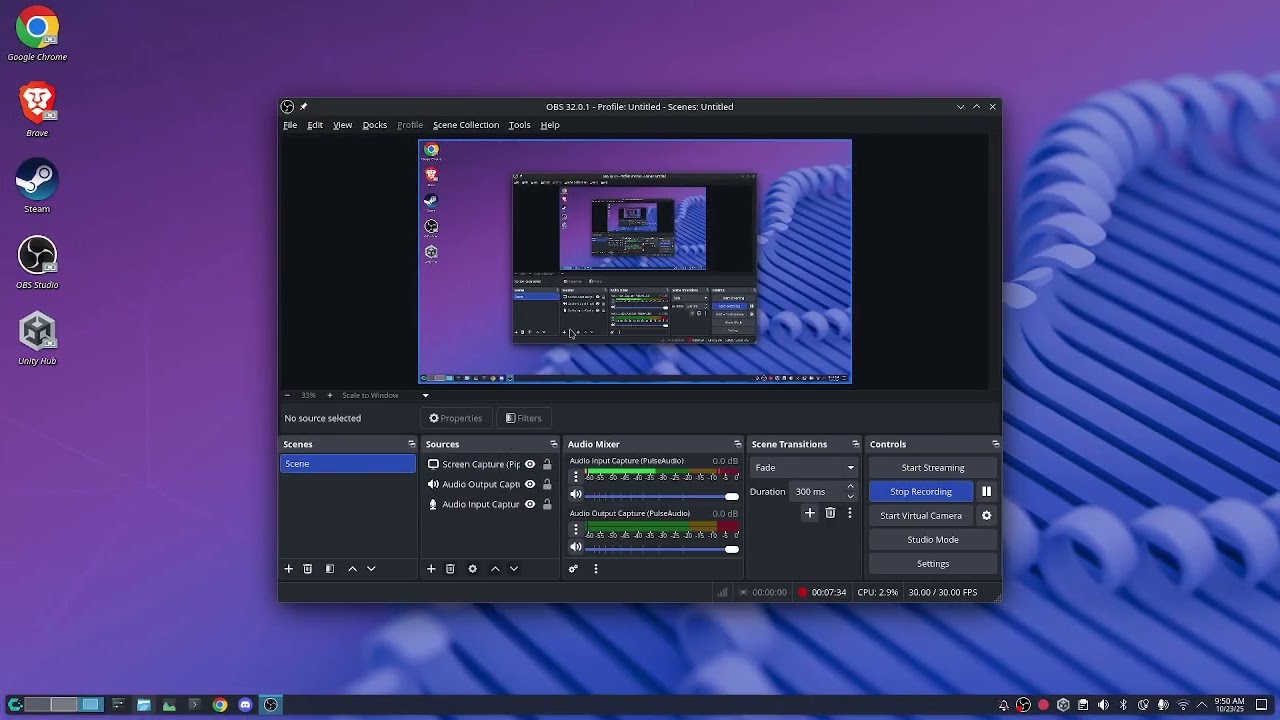This screenshot has height=720, width=1280.
Task: Start the Virtual Camera
Action: [x=921, y=516]
